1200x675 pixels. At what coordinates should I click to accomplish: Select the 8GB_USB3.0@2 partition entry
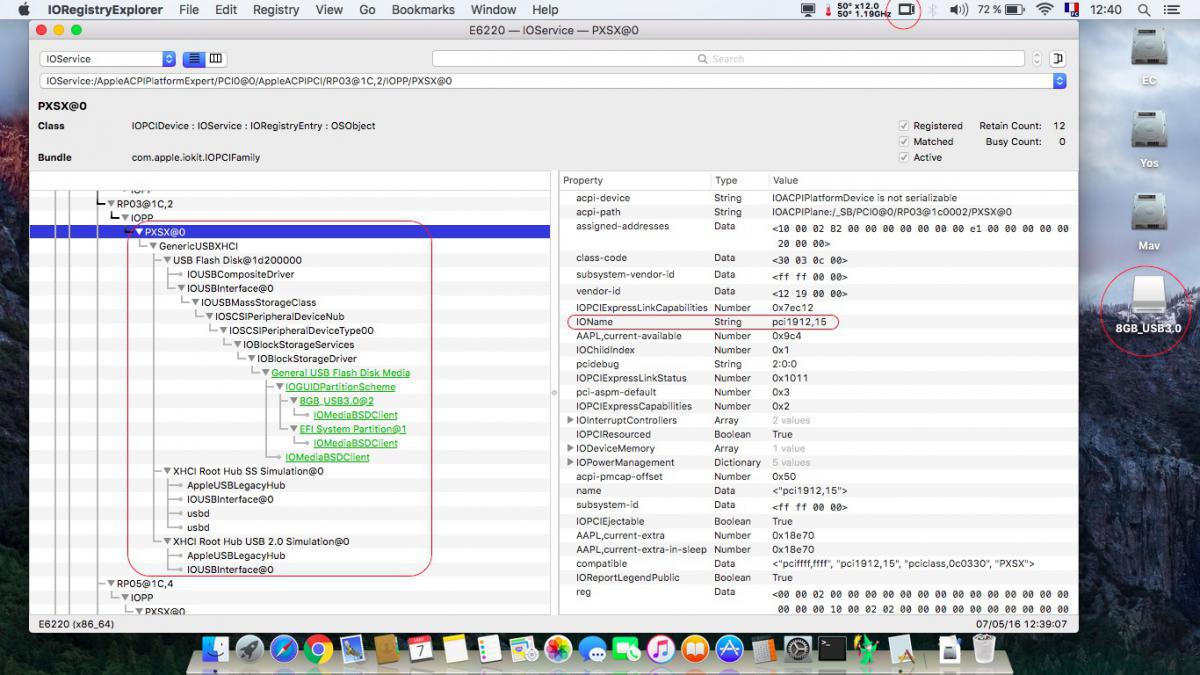point(336,401)
